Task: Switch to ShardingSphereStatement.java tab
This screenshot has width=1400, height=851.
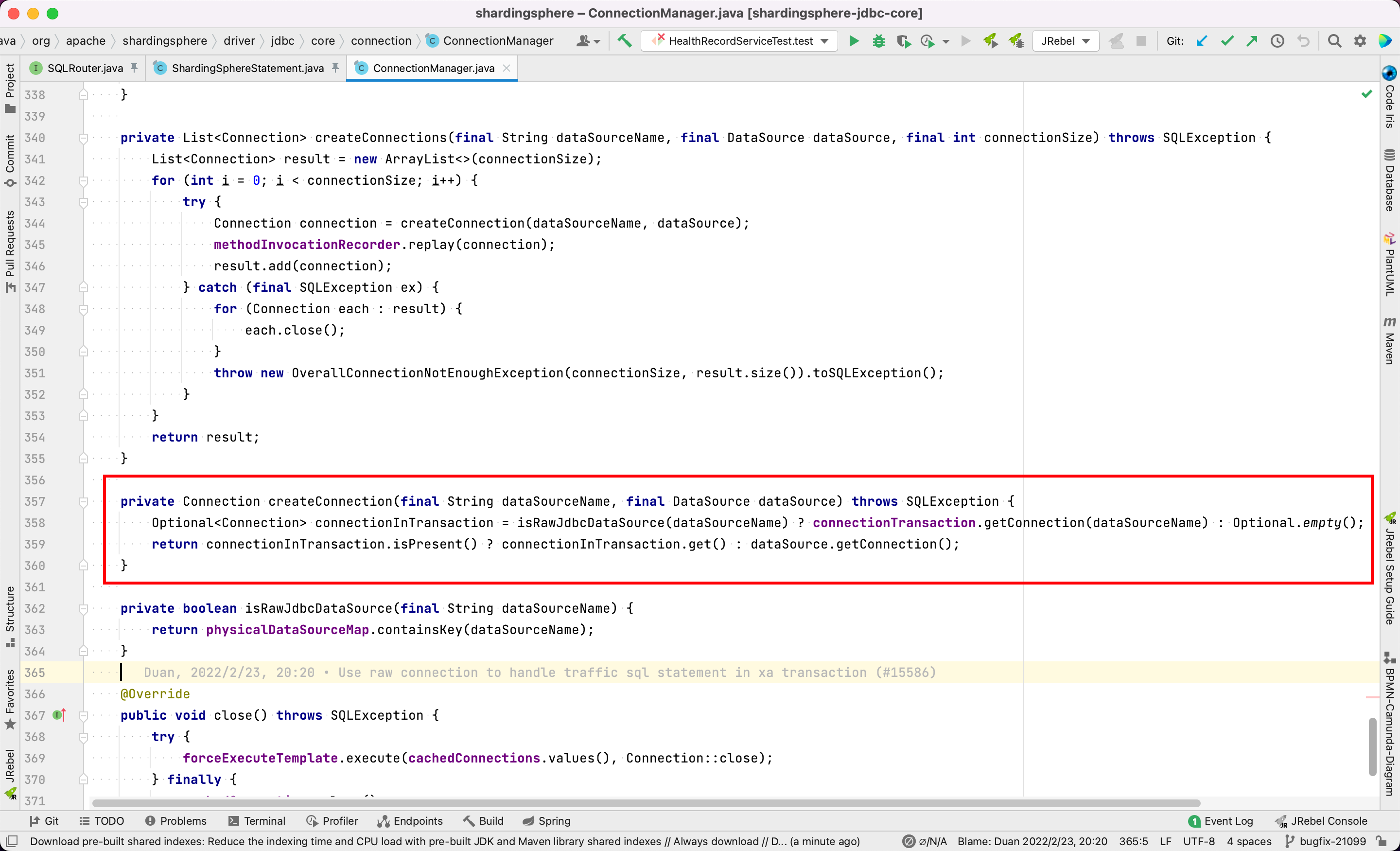Action: [247, 68]
